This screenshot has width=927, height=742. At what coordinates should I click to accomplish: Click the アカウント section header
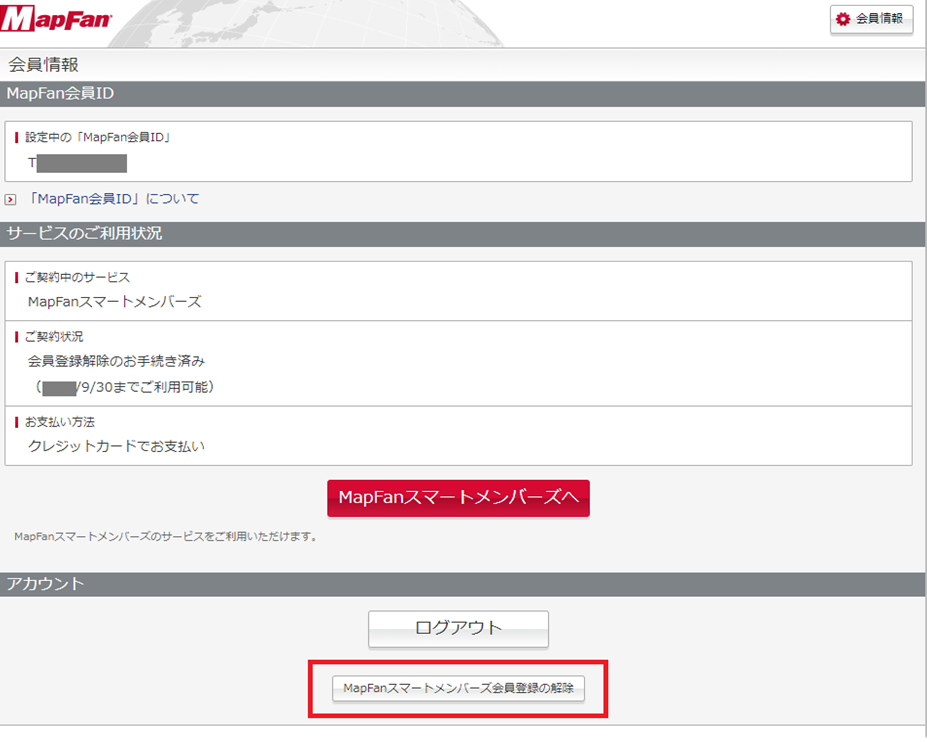[462, 584]
